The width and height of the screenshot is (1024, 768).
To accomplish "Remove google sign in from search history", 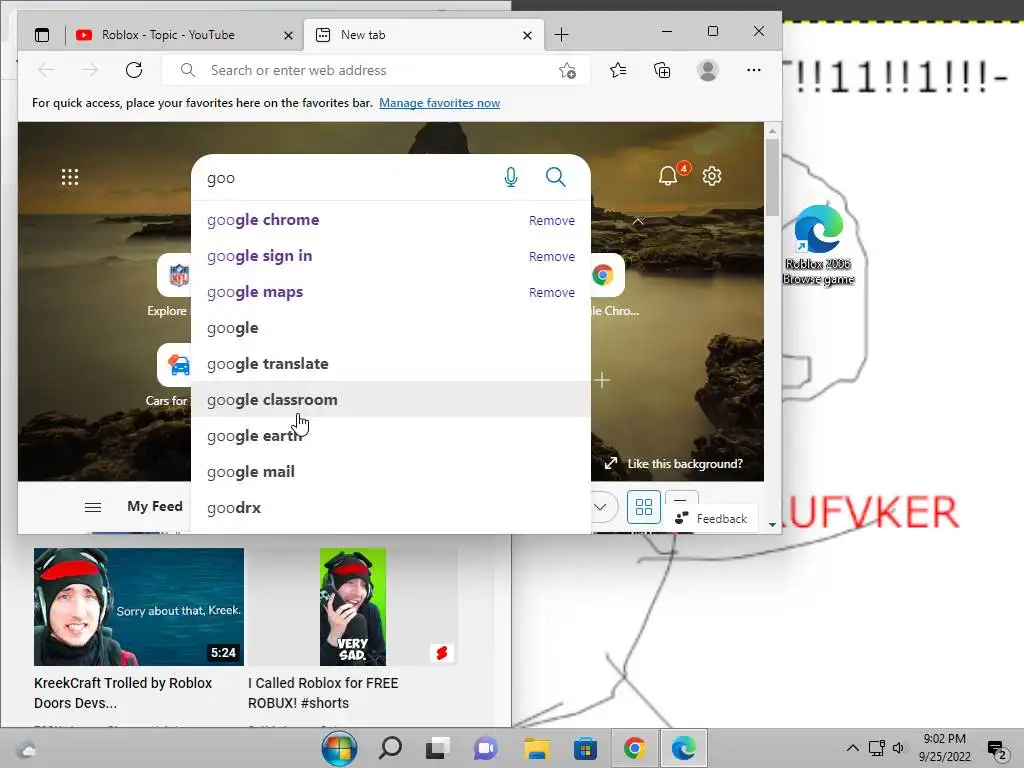I will tap(552, 257).
